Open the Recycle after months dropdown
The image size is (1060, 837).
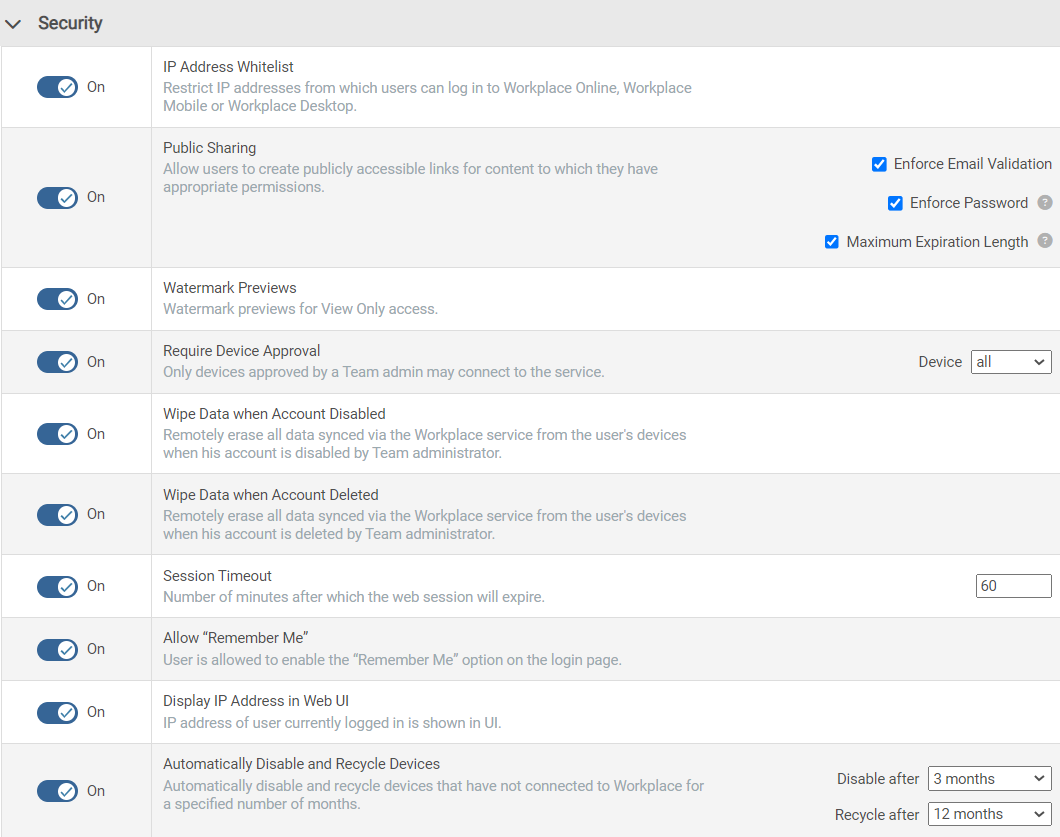pos(989,814)
